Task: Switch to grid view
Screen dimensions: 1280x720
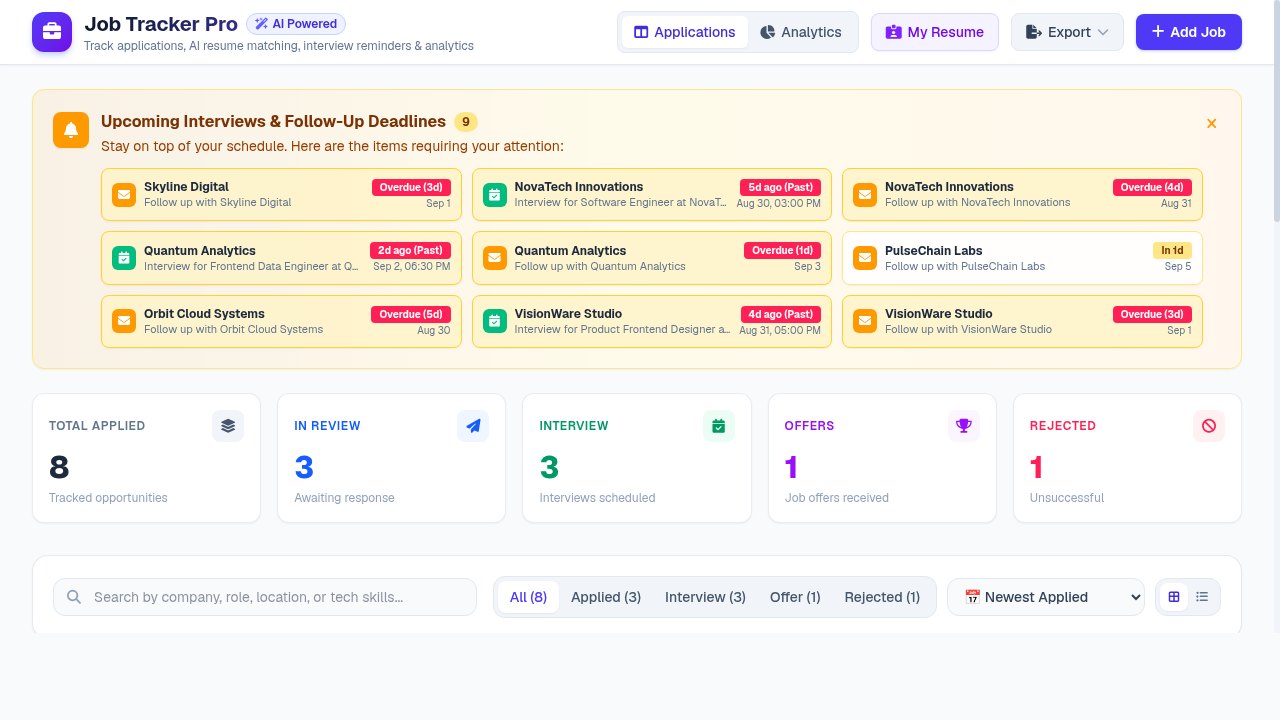Action: click(1174, 597)
